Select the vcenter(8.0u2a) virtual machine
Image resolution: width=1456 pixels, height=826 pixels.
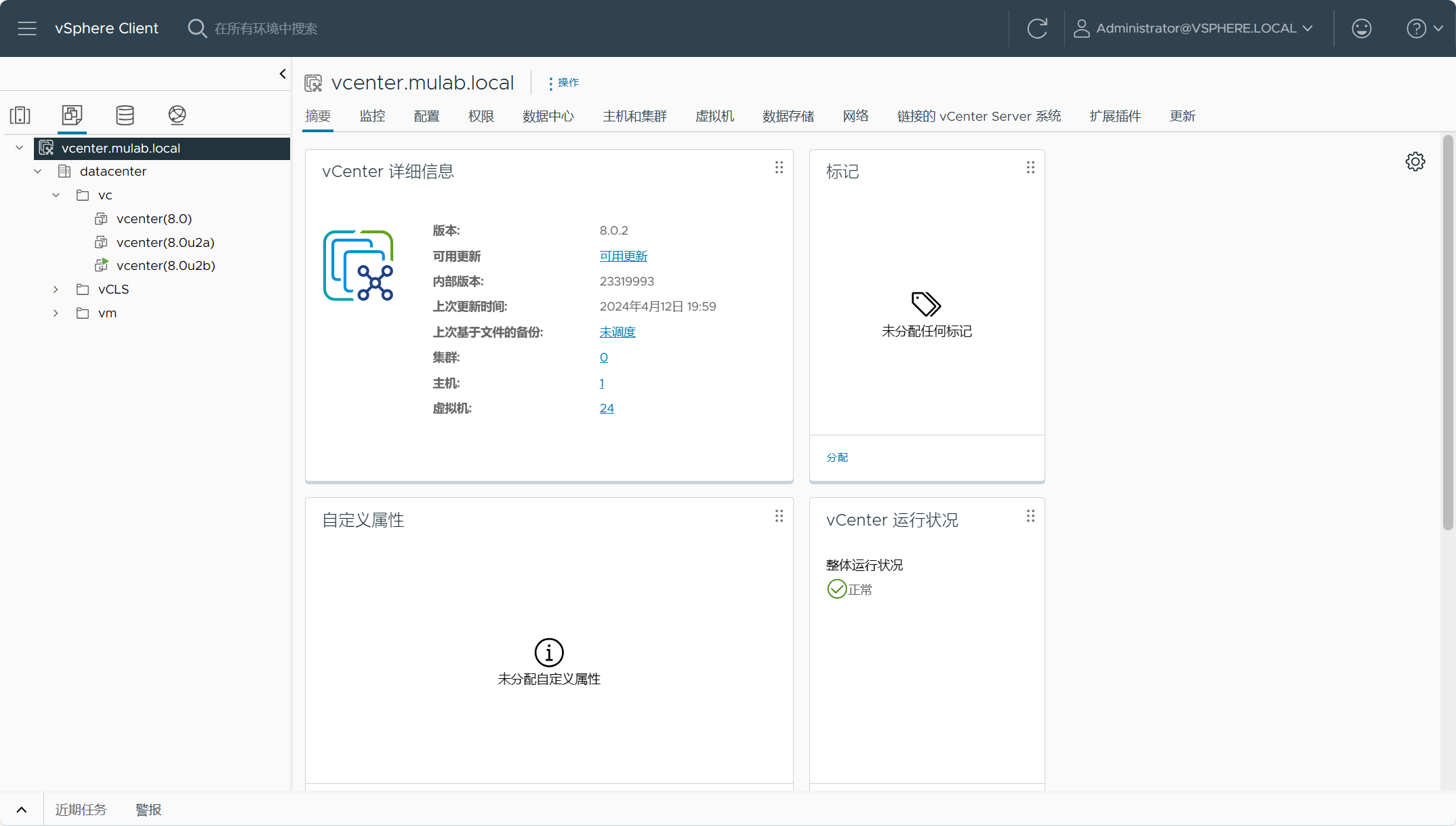(165, 243)
